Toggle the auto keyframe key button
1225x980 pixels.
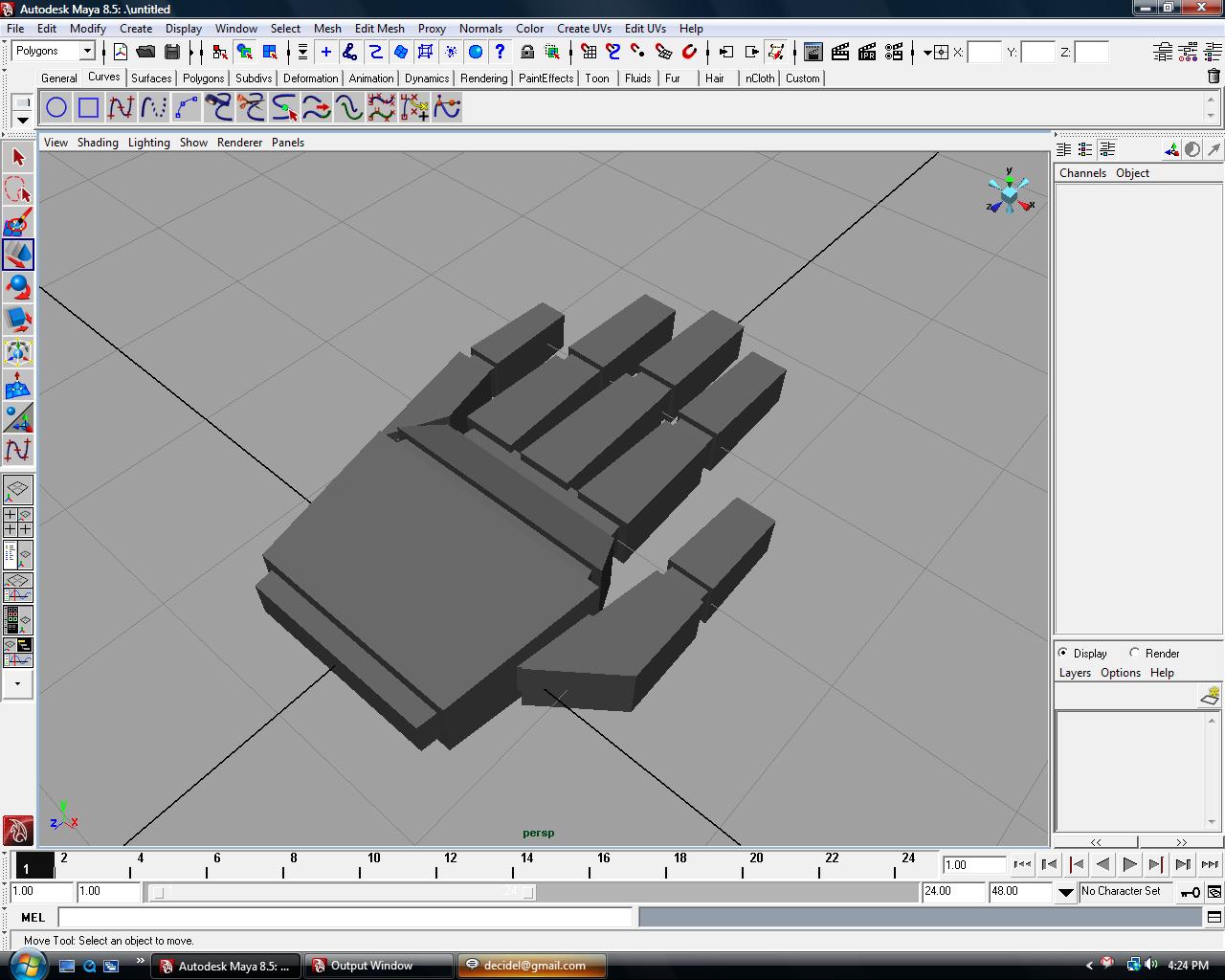[x=1190, y=892]
